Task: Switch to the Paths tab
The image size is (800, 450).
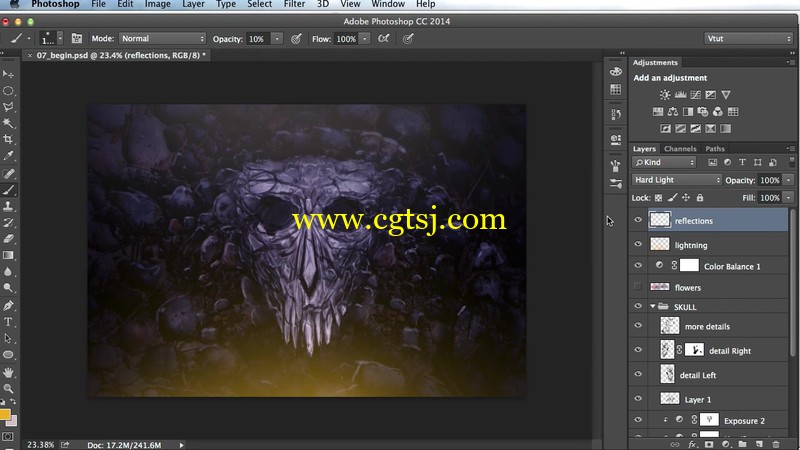Action: pyautogui.click(x=715, y=148)
